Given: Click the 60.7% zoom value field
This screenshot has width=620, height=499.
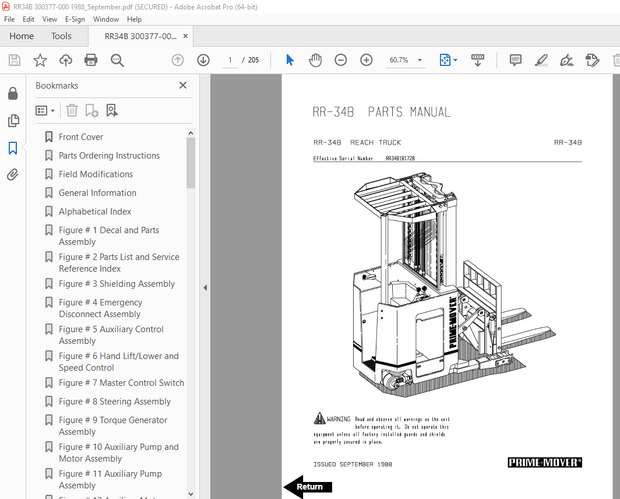Looking at the screenshot, I should click(x=399, y=60).
